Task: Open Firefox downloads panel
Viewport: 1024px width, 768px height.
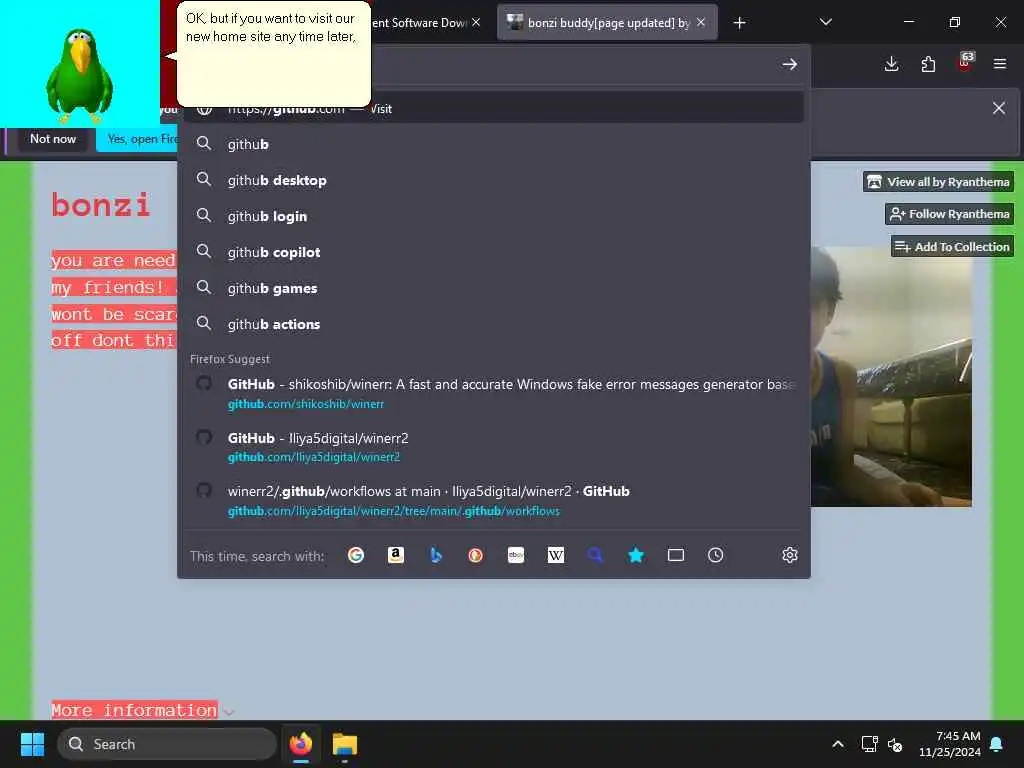Action: (891, 64)
